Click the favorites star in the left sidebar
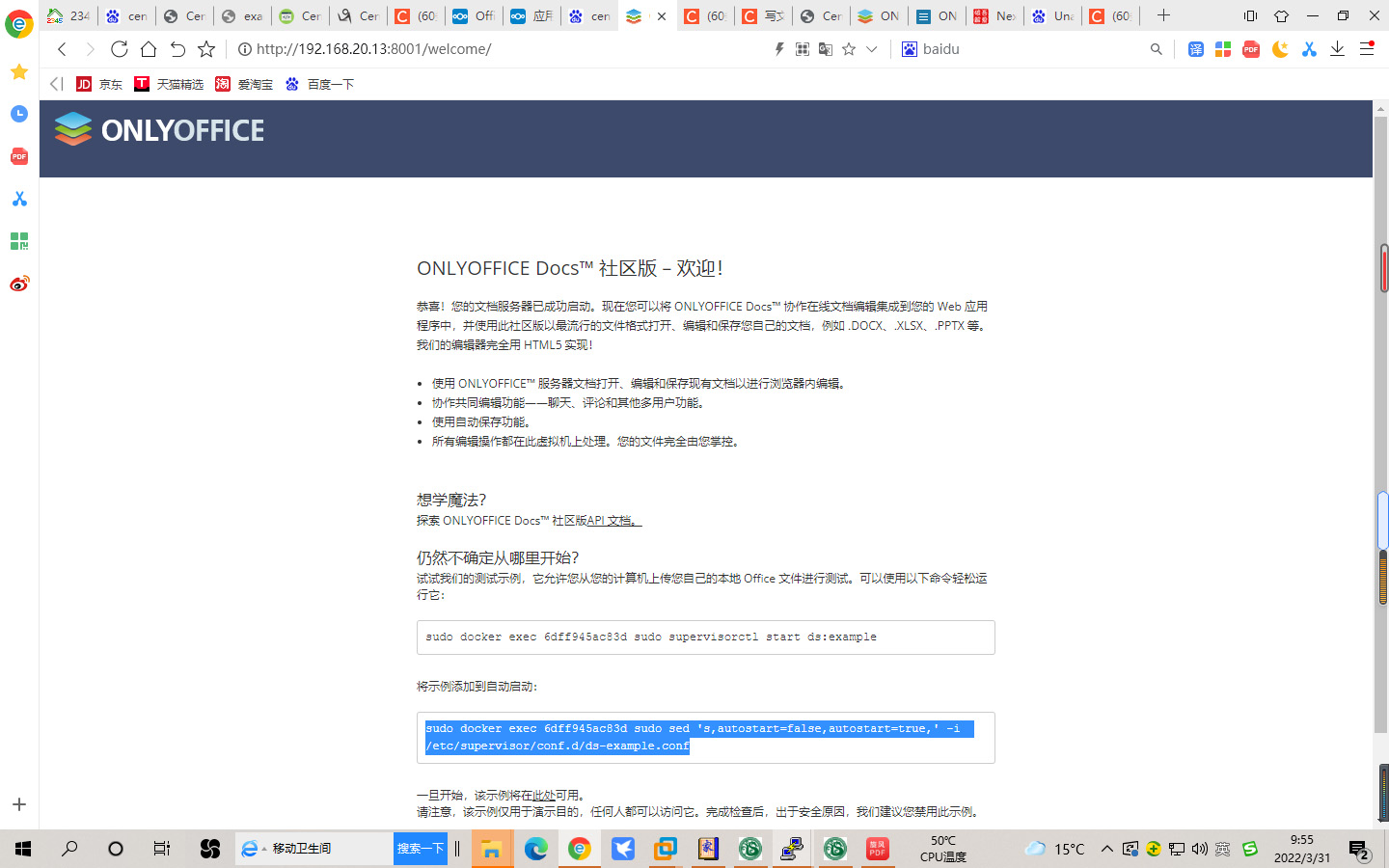Image resolution: width=1389 pixels, height=868 pixels. (19, 71)
